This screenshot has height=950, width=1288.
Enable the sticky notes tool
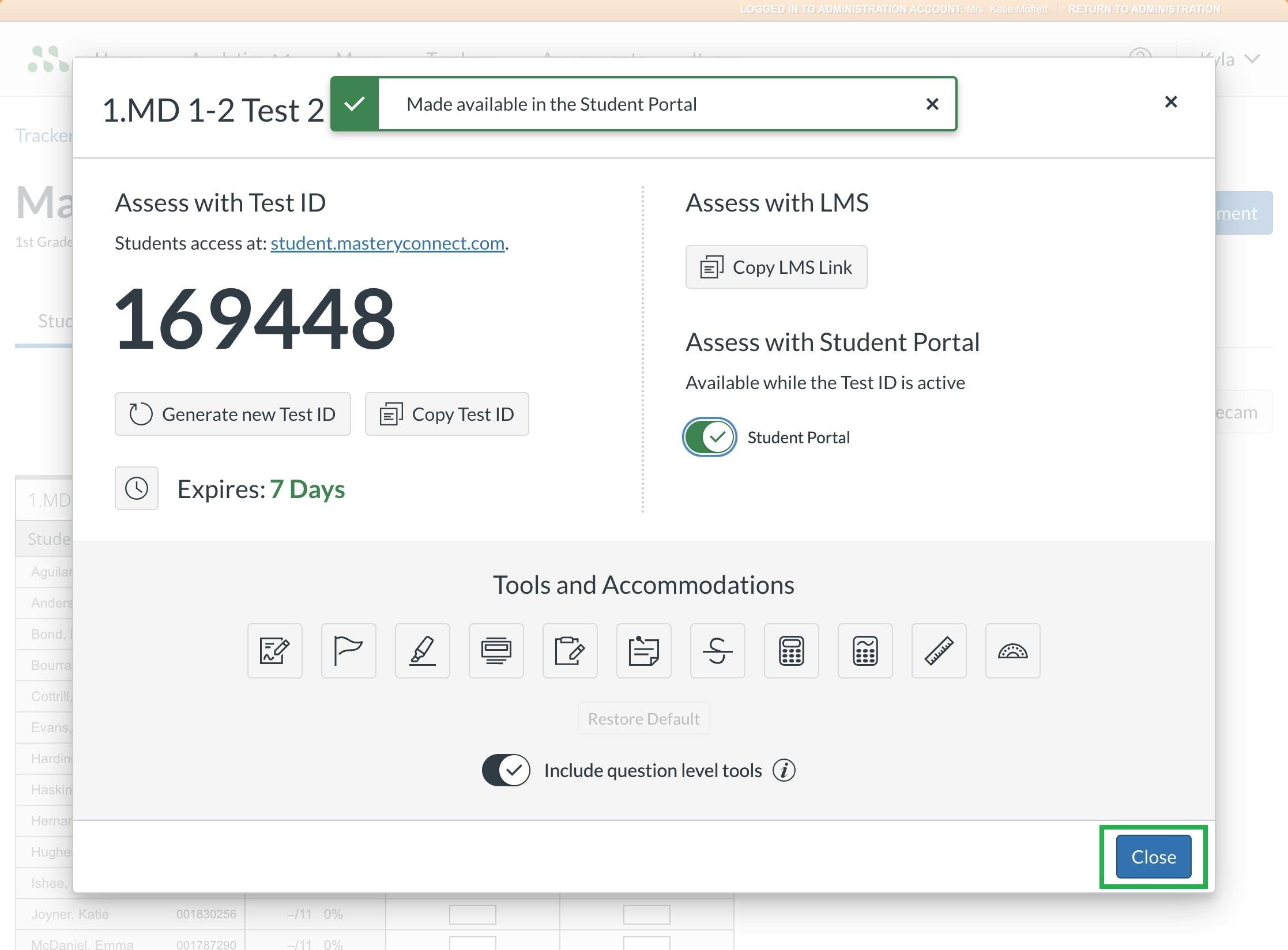pyautogui.click(x=643, y=651)
